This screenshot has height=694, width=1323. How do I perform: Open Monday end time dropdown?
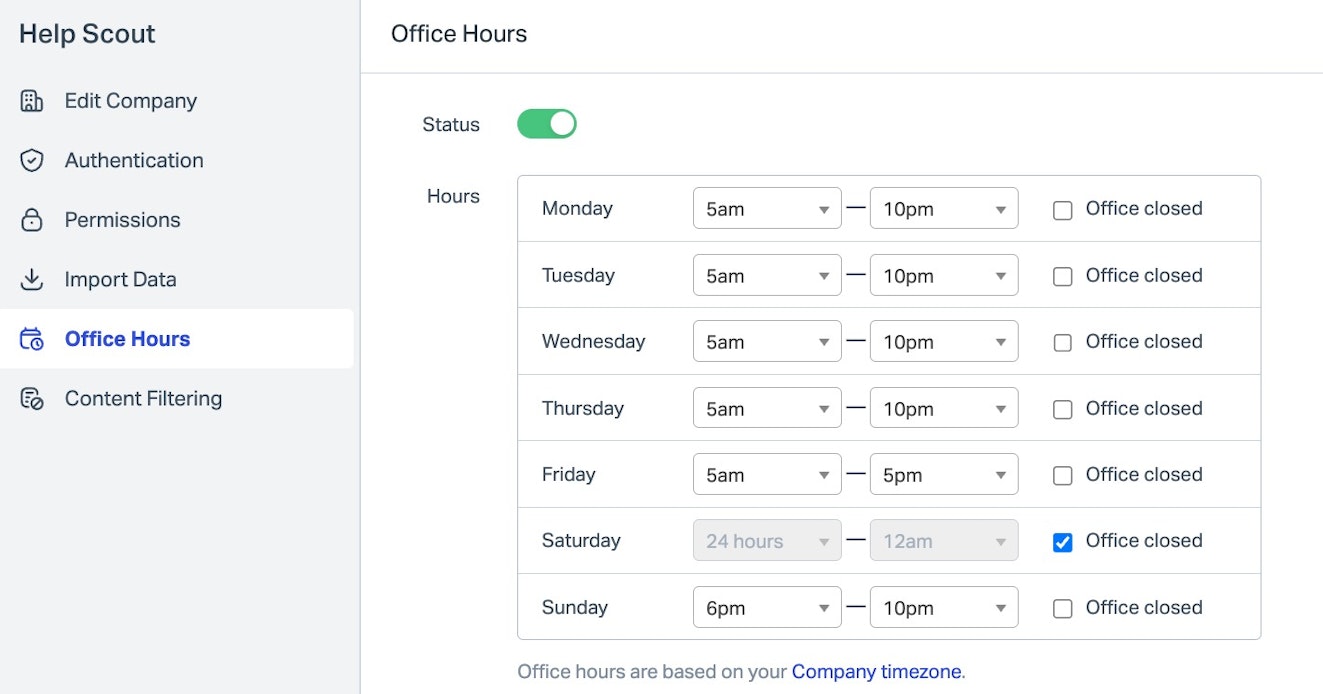944,209
